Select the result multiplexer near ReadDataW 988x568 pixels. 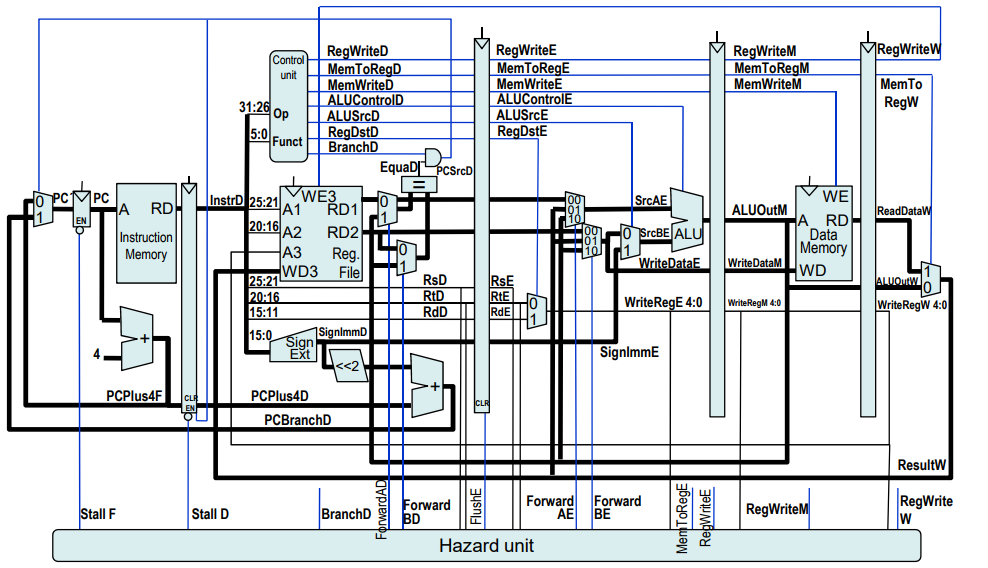coord(930,280)
